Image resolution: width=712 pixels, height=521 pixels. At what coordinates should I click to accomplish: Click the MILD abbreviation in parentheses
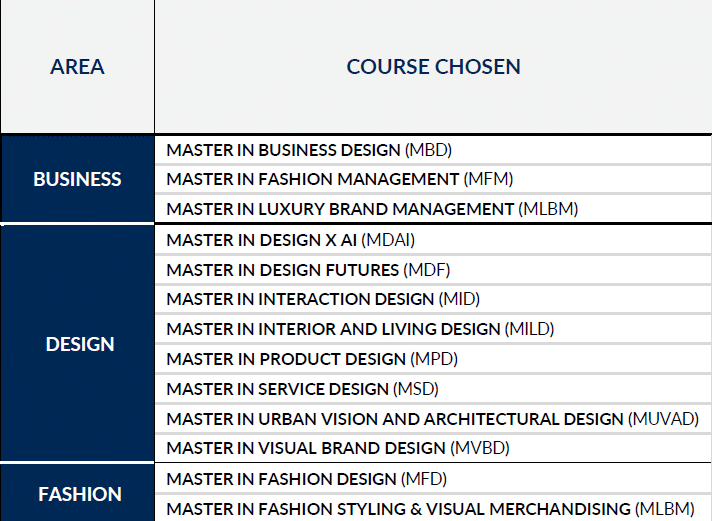pyautogui.click(x=529, y=329)
